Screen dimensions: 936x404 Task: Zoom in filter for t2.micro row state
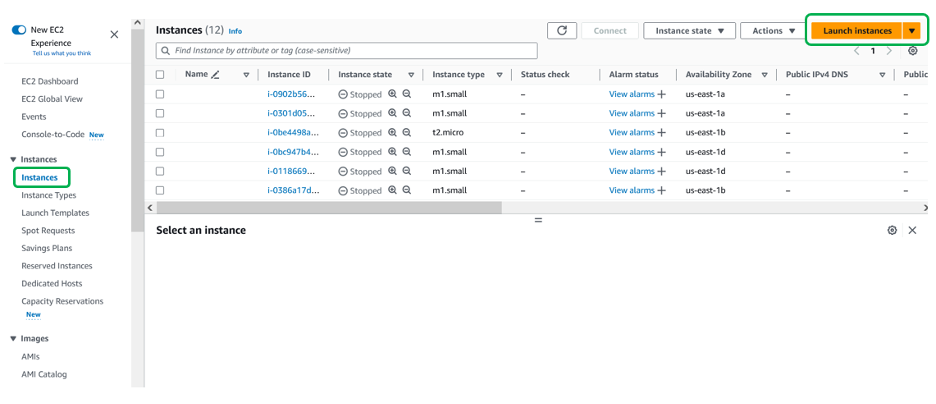pyautogui.click(x=392, y=132)
